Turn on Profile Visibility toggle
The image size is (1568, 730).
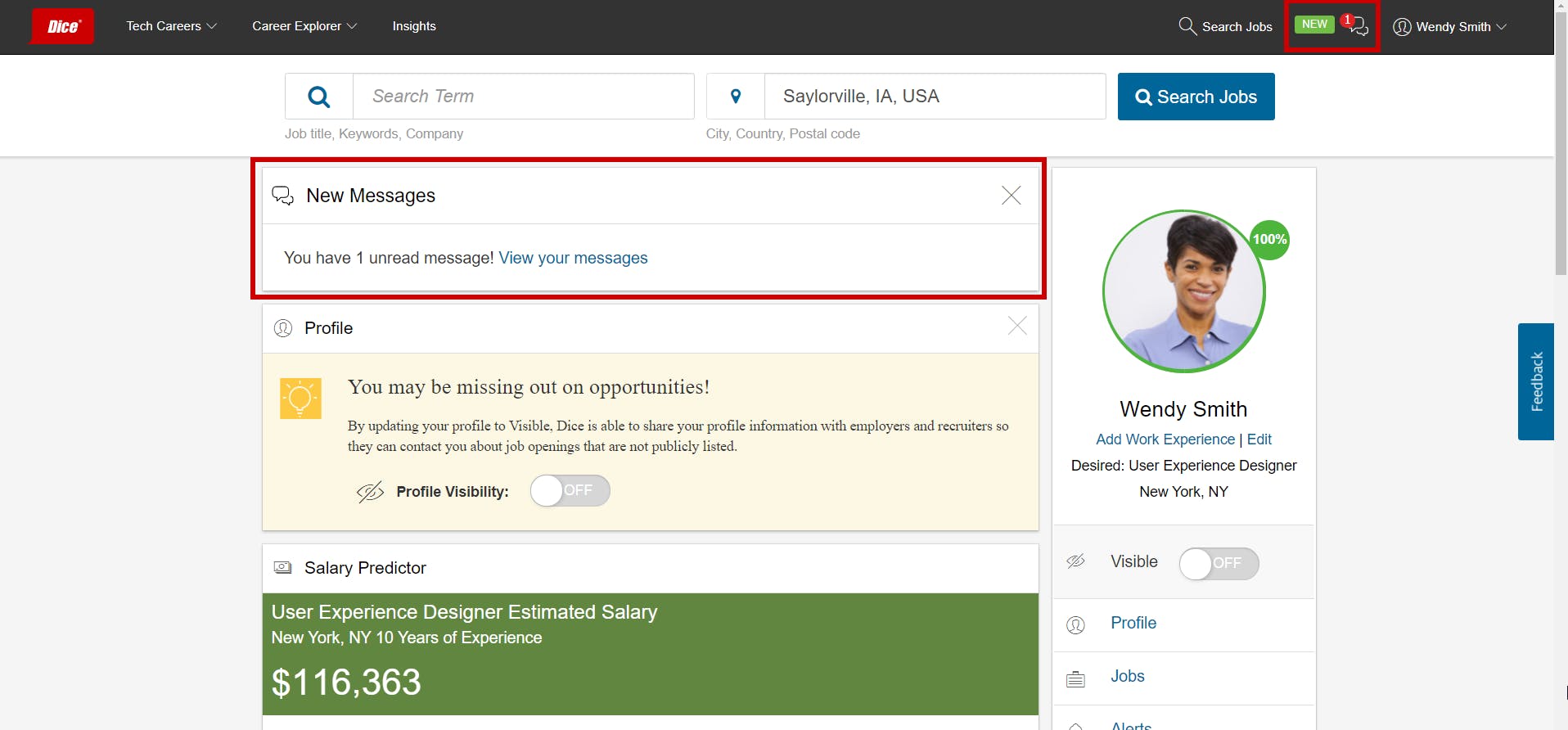tap(570, 491)
